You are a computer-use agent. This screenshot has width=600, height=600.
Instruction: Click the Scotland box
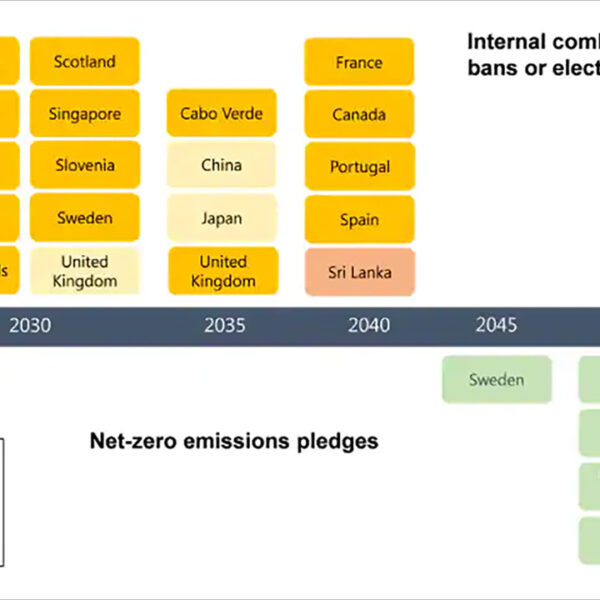coord(84,62)
